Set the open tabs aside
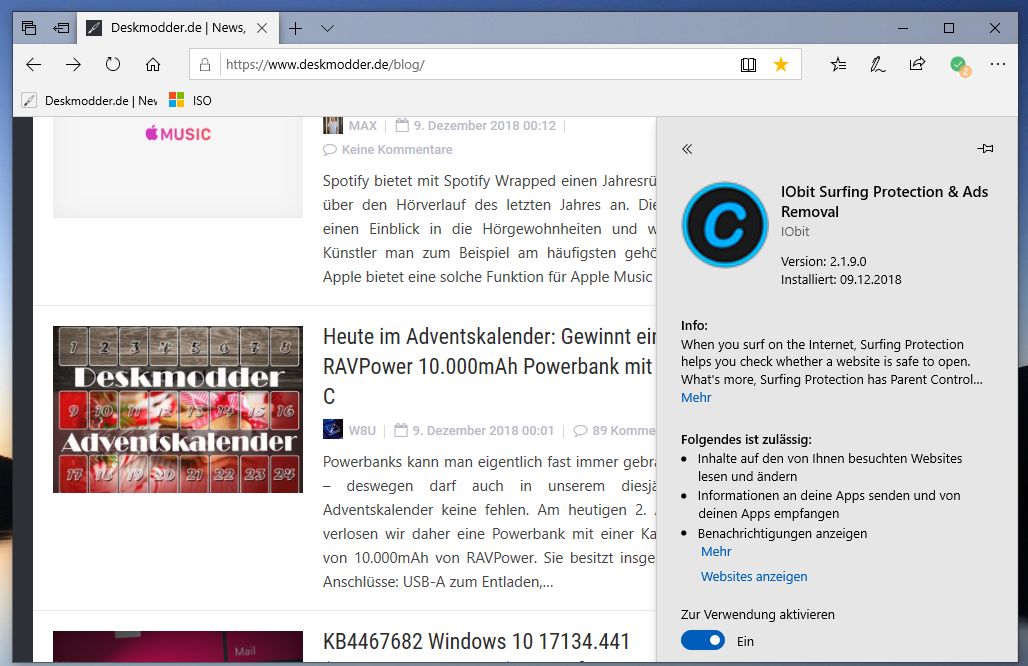This screenshot has width=1028, height=666. pos(61,28)
